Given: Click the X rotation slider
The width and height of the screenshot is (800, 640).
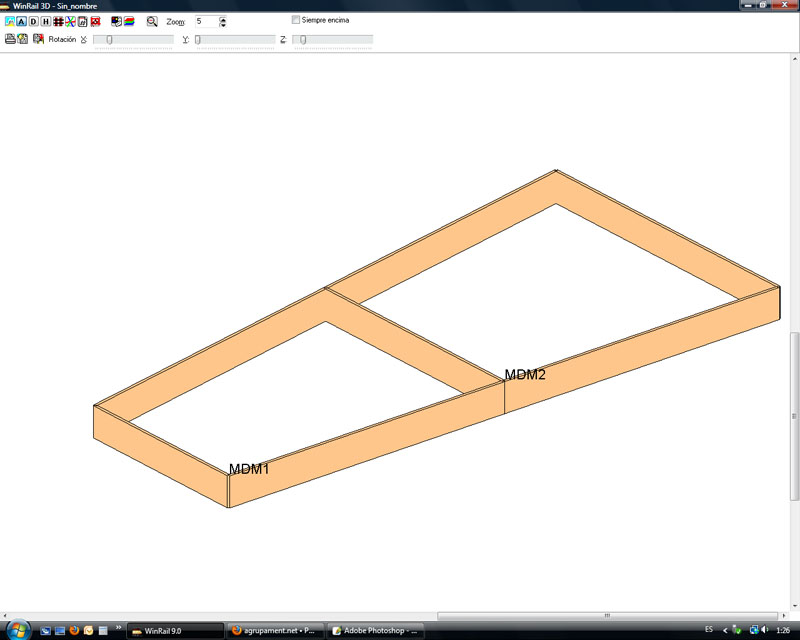Looking at the screenshot, I should tap(132, 40).
